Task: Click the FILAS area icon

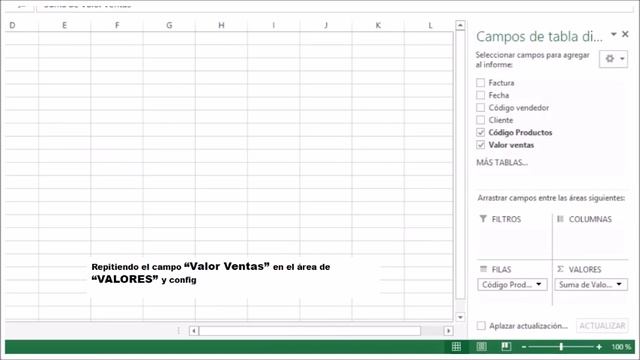Action: [483, 269]
